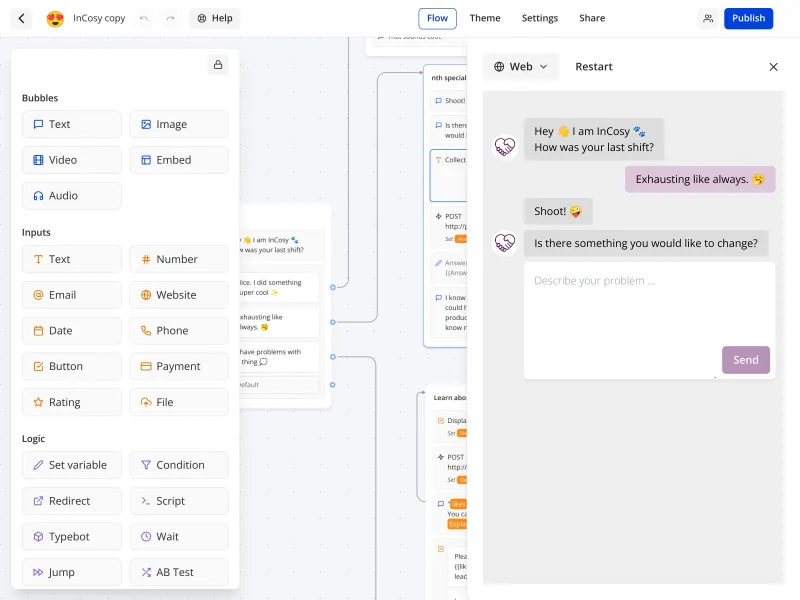
Task: Click the back arrow icon
Action: coord(21,18)
